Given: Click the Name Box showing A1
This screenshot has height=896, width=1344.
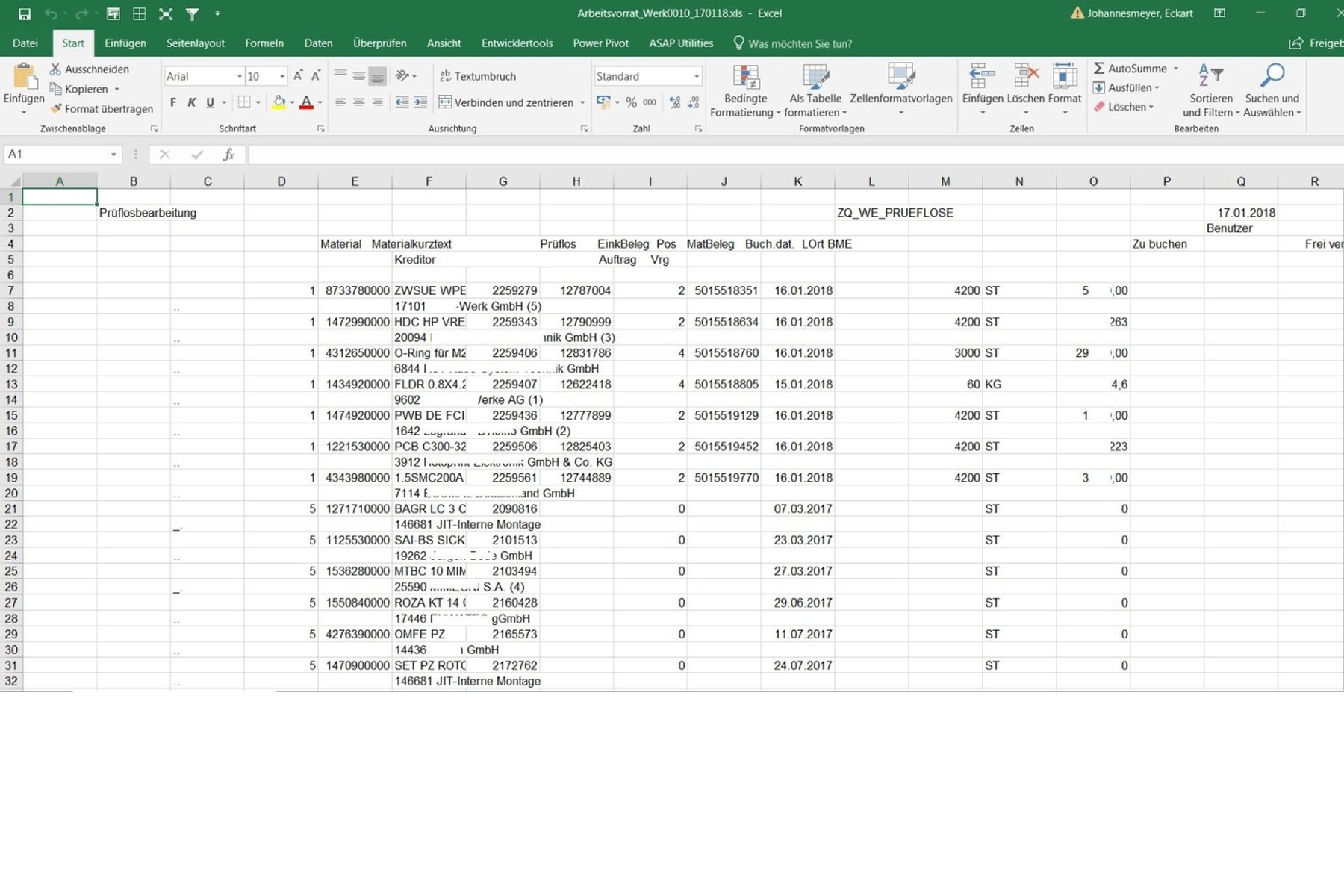Looking at the screenshot, I should click(61, 155).
